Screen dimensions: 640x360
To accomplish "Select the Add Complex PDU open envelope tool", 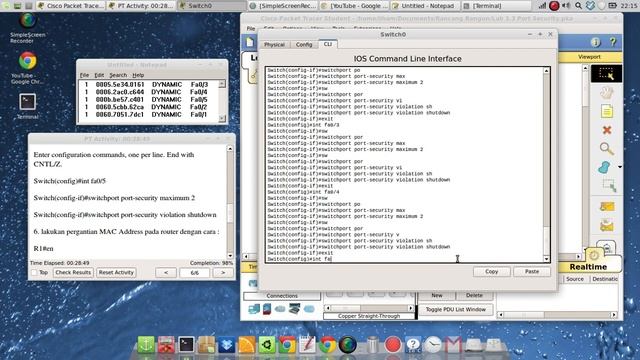I will [x=607, y=225].
